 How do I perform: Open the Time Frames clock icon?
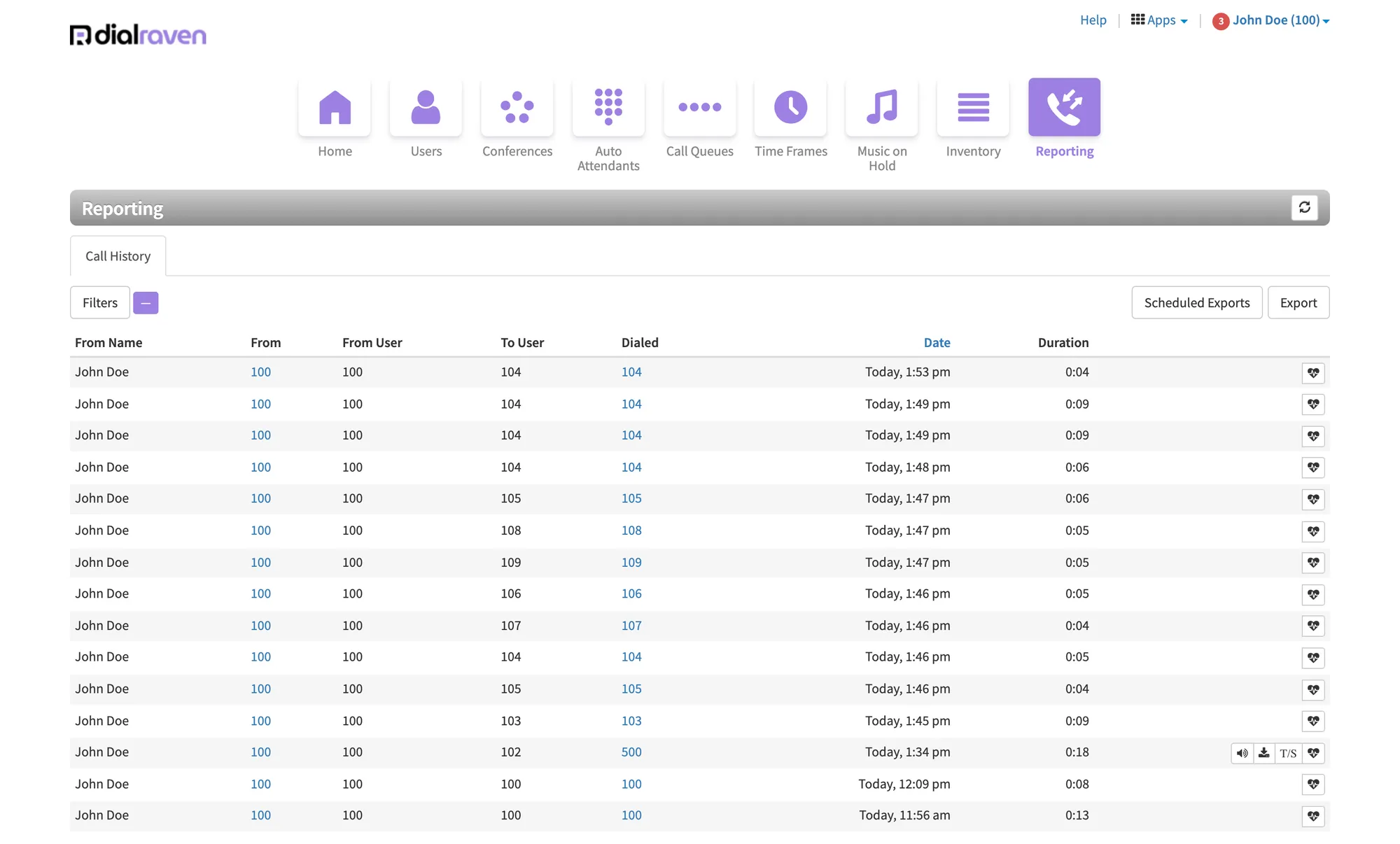[791, 107]
